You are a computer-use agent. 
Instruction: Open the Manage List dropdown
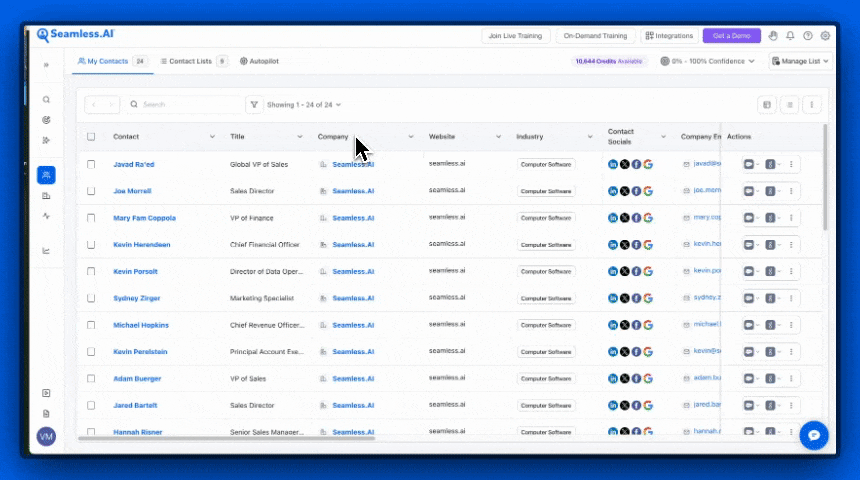(800, 61)
